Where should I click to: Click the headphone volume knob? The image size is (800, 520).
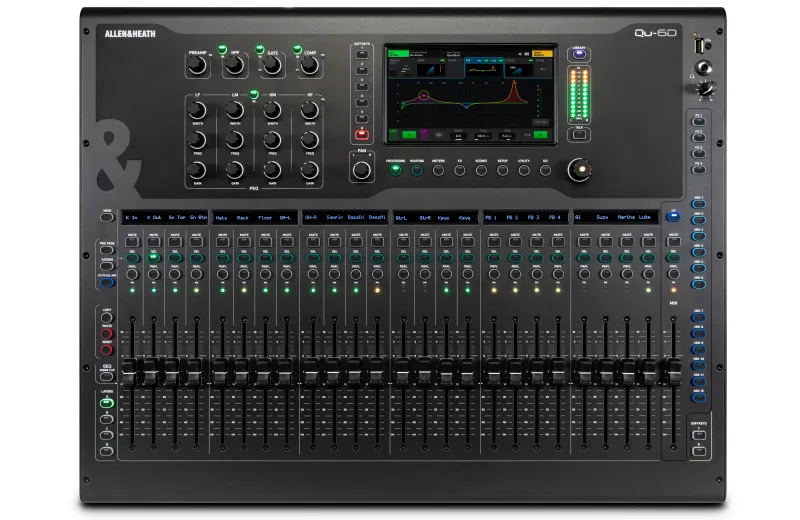pos(706,90)
